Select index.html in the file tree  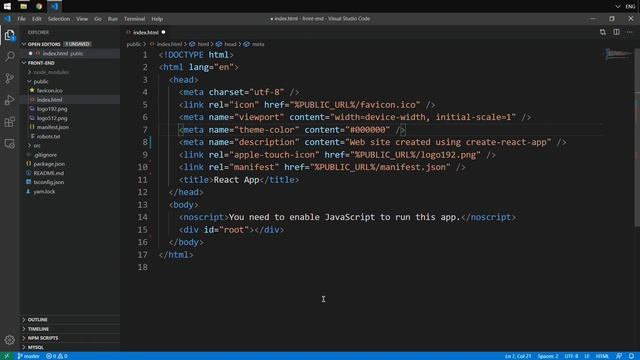coord(49,100)
